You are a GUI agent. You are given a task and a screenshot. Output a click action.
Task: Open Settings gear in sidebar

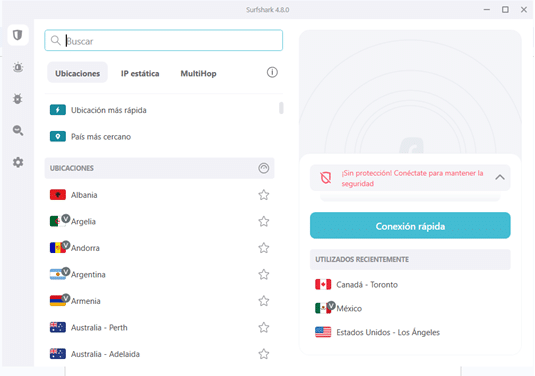coord(18,162)
